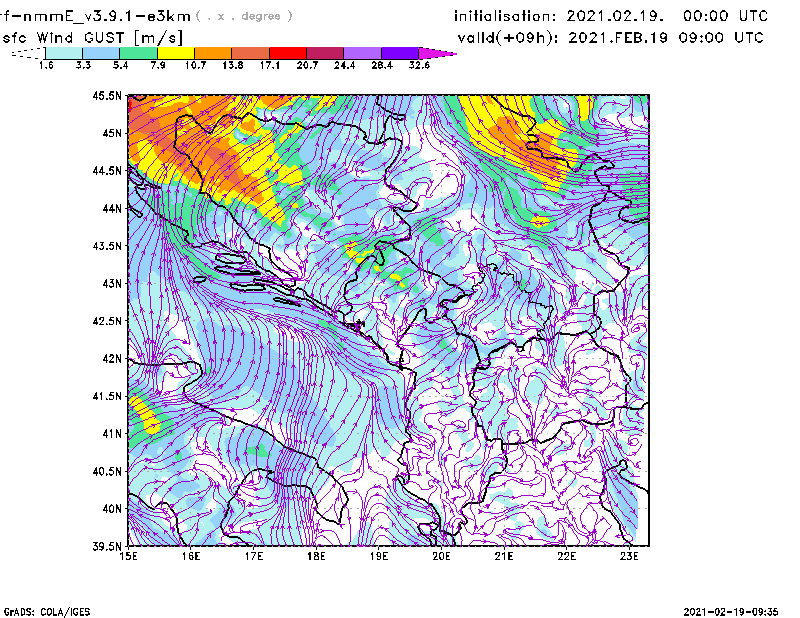
Task: Click the '( . x . degree )' gray text
Action: pyautogui.click(x=244, y=16)
